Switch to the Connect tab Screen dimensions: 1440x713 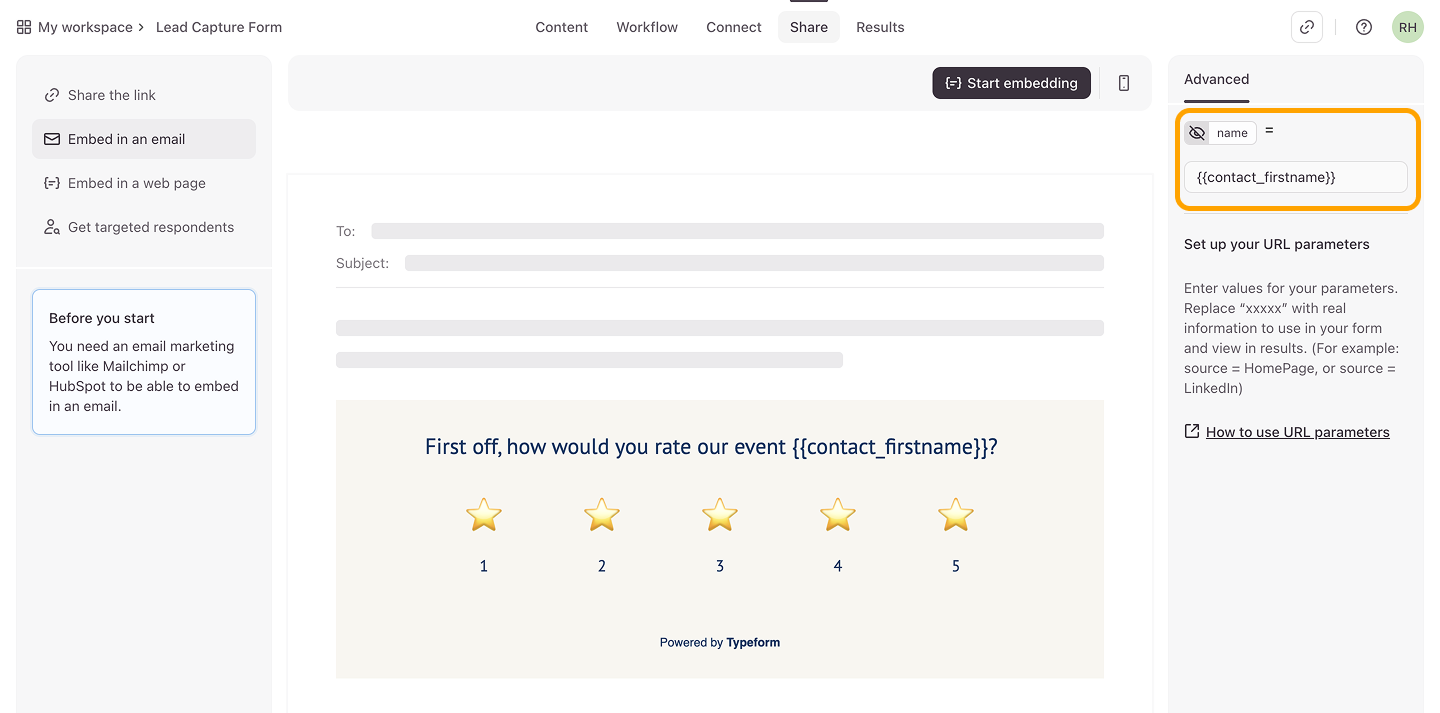tap(734, 27)
